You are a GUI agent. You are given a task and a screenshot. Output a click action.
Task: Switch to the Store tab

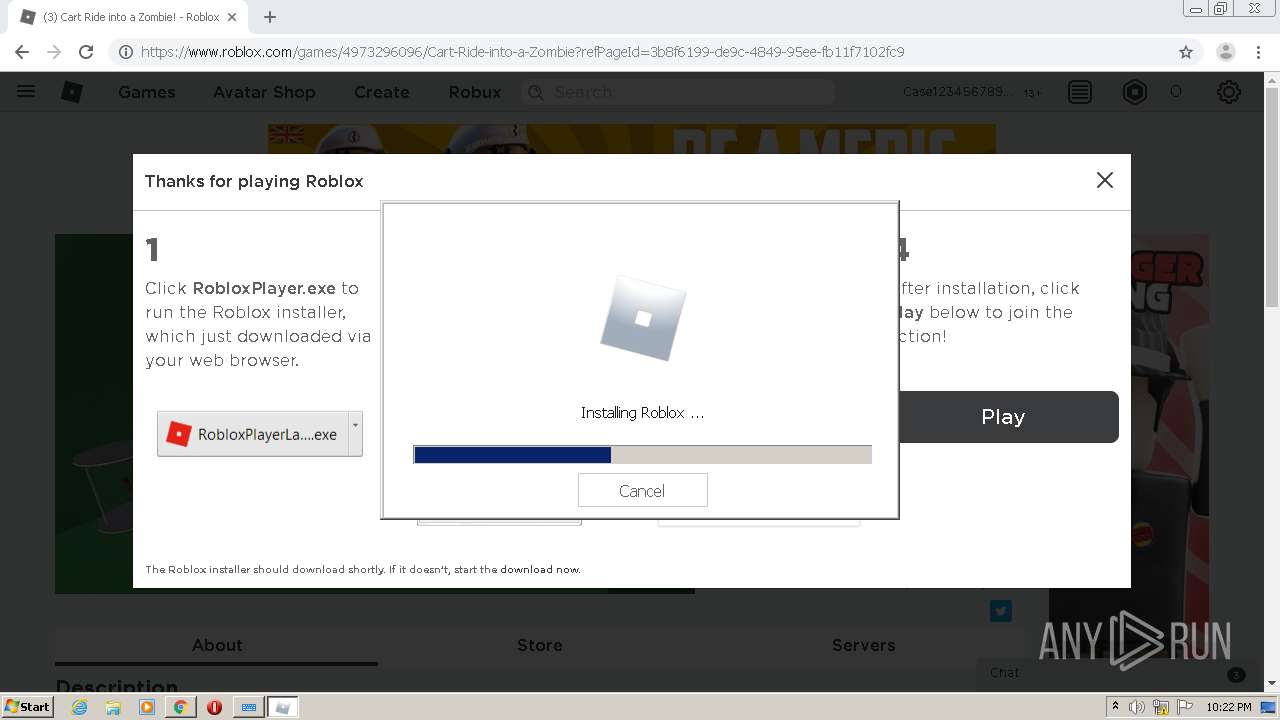tap(540, 645)
